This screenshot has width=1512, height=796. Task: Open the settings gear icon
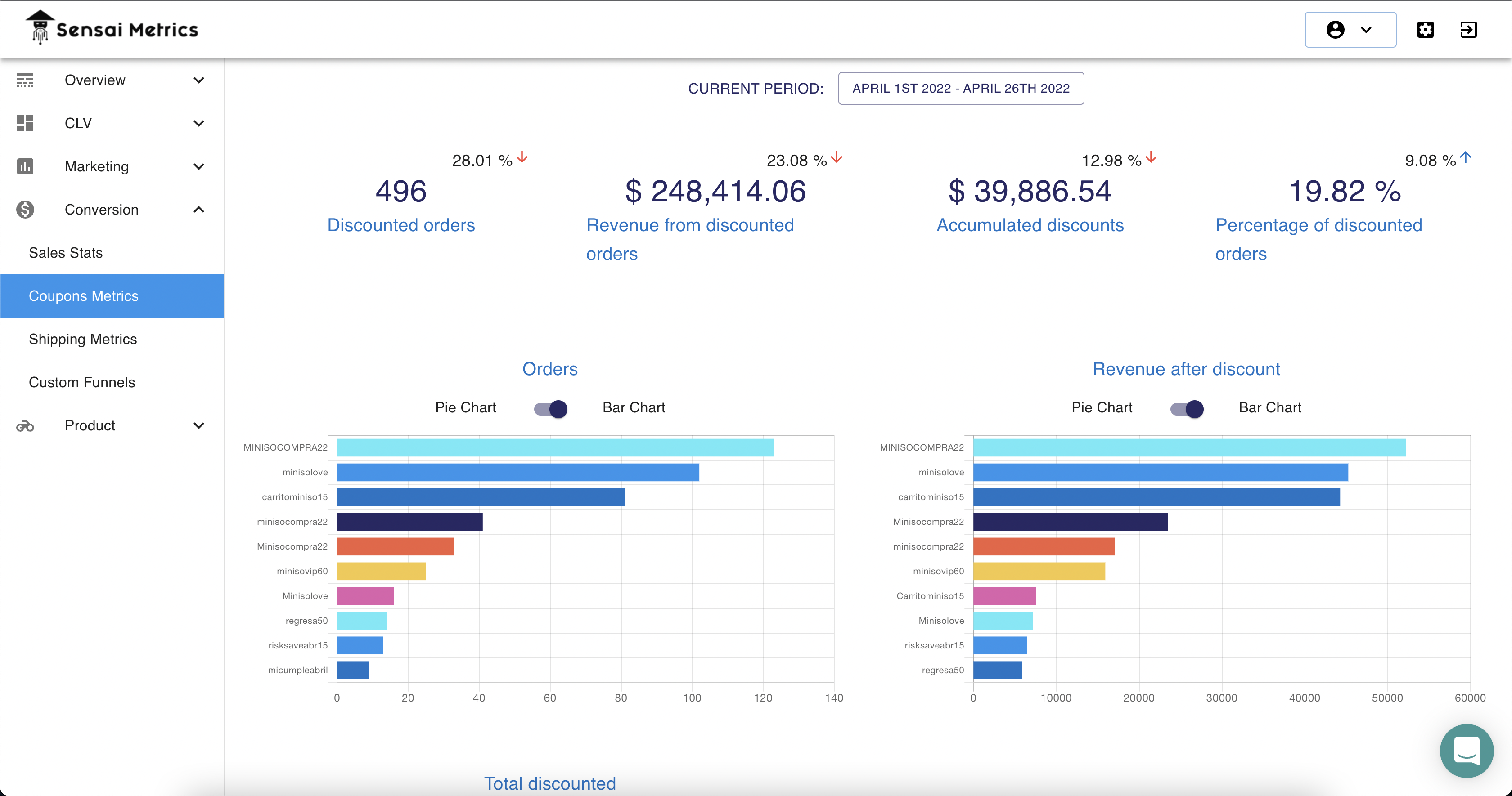pyautogui.click(x=1426, y=30)
